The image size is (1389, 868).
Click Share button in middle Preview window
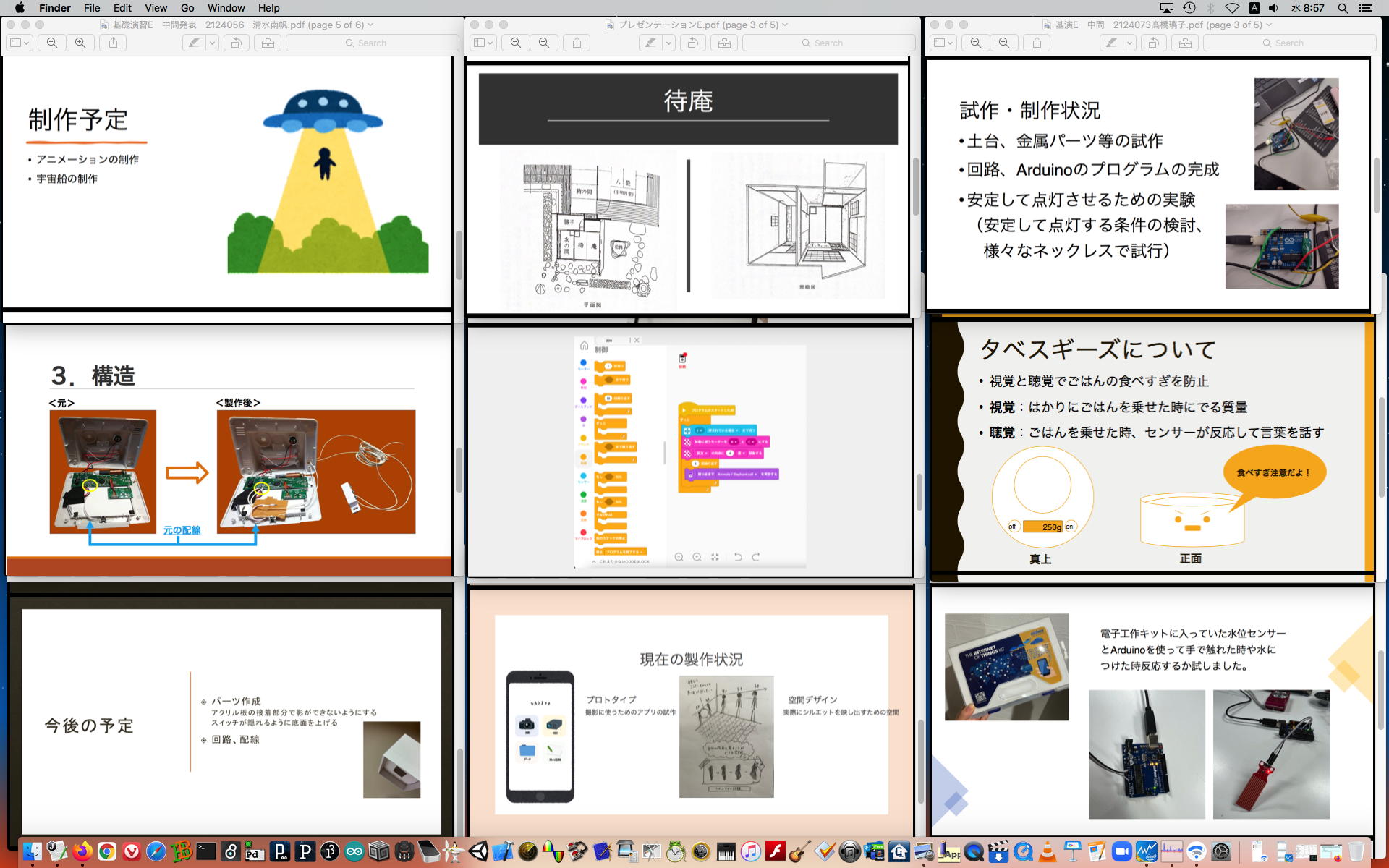pos(577,43)
